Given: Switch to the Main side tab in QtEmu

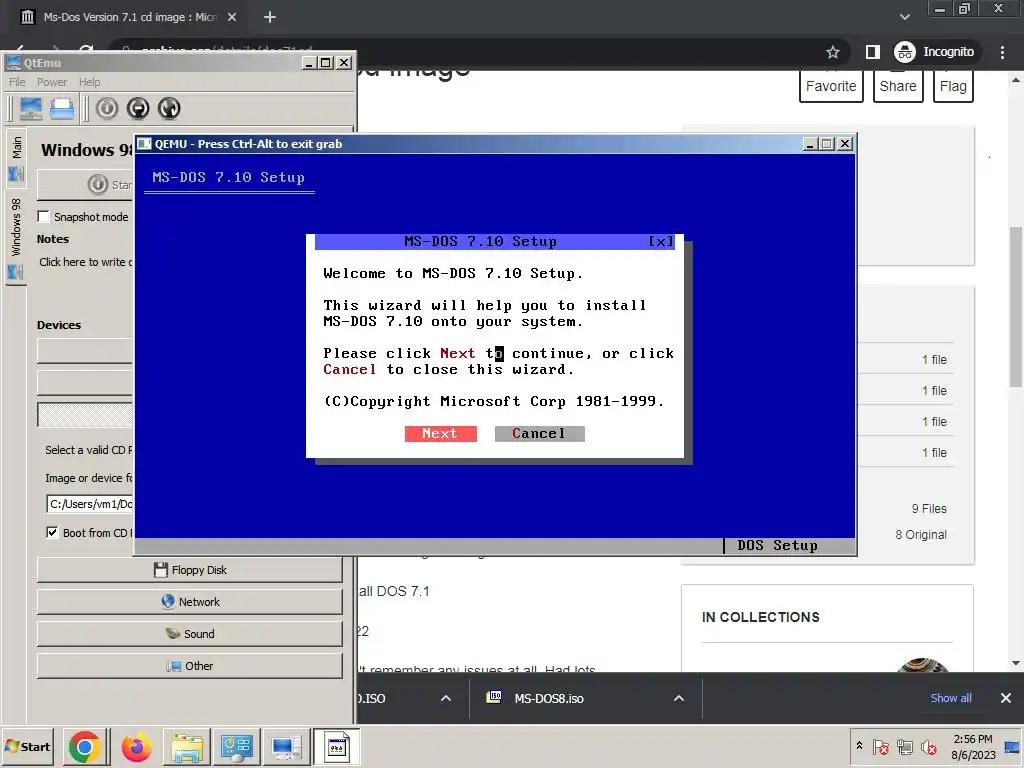Looking at the screenshot, I should tap(16, 157).
